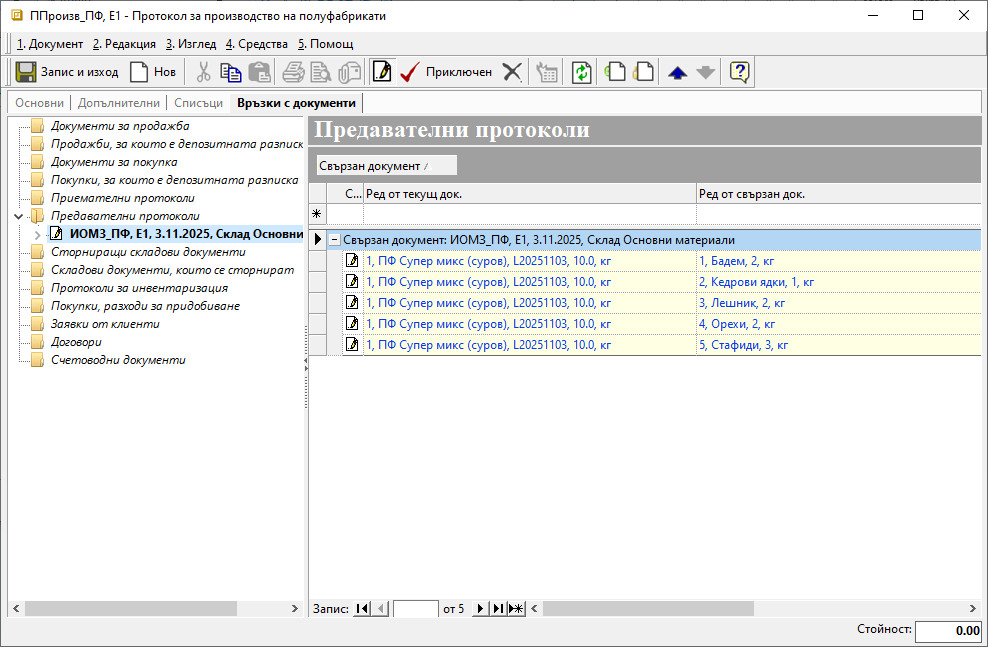Click the X delete icon in toolbar

click(512, 72)
